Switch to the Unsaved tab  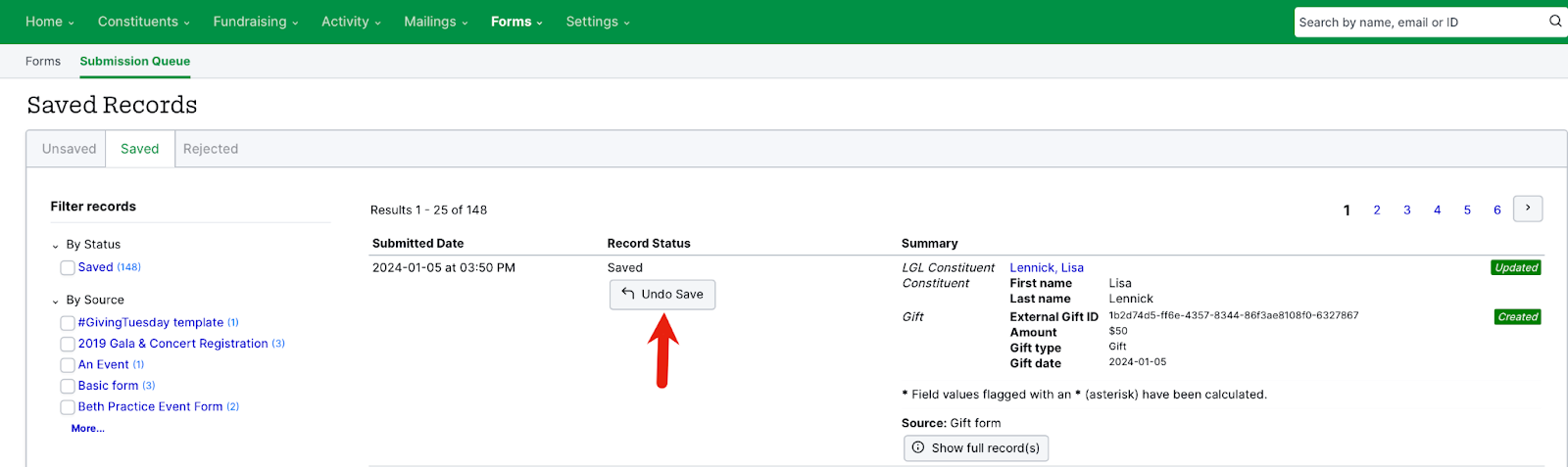pyautogui.click(x=69, y=149)
